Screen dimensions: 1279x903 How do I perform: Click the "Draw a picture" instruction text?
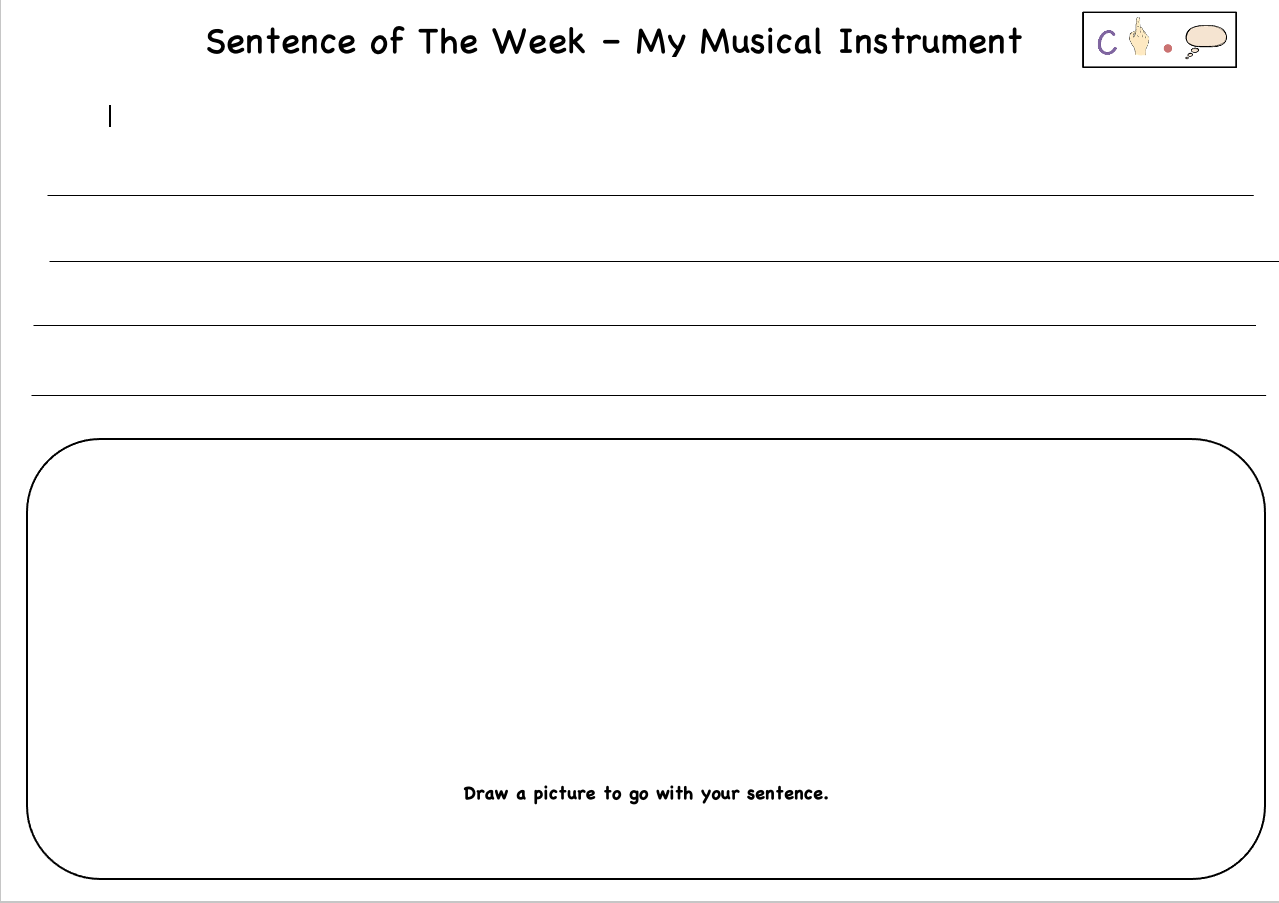tap(646, 793)
